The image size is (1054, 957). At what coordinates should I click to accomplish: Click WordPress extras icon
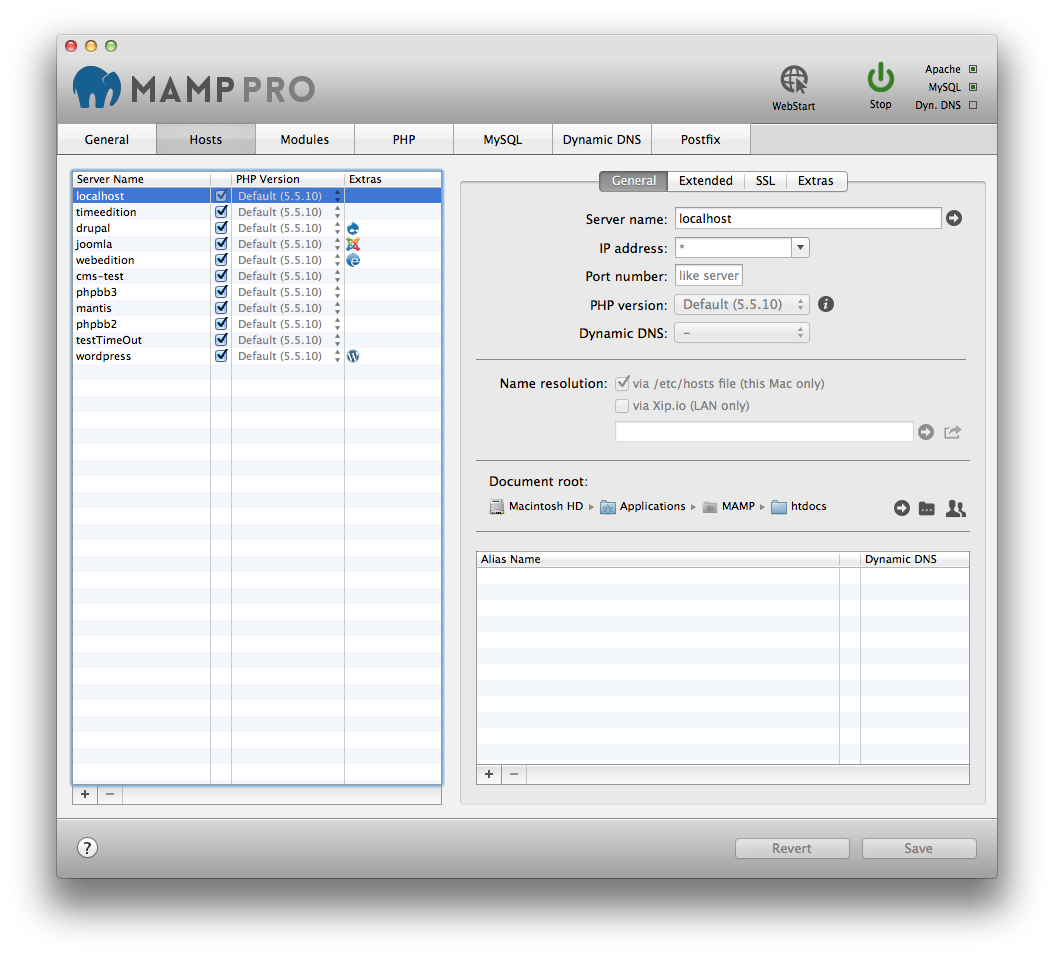353,356
